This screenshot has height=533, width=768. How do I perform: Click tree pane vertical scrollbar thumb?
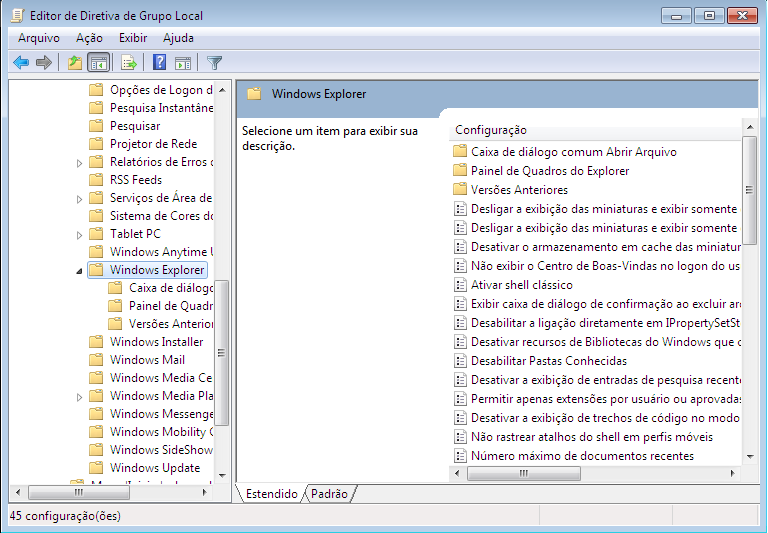click(x=222, y=353)
